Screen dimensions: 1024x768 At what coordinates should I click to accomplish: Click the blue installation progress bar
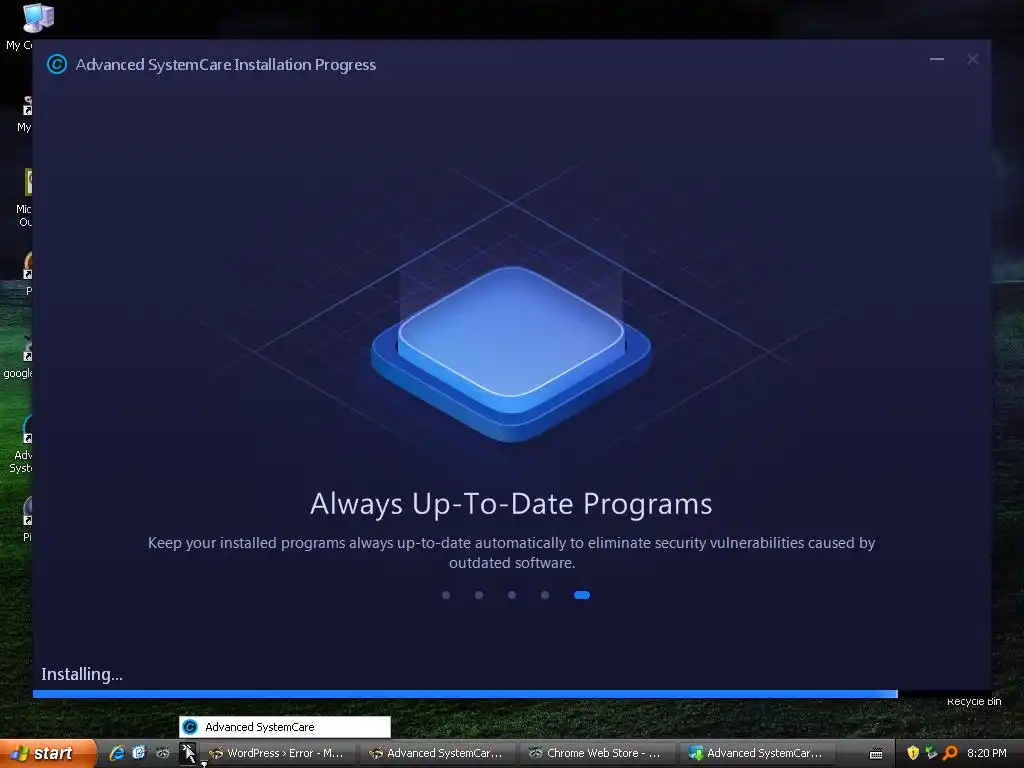465,694
